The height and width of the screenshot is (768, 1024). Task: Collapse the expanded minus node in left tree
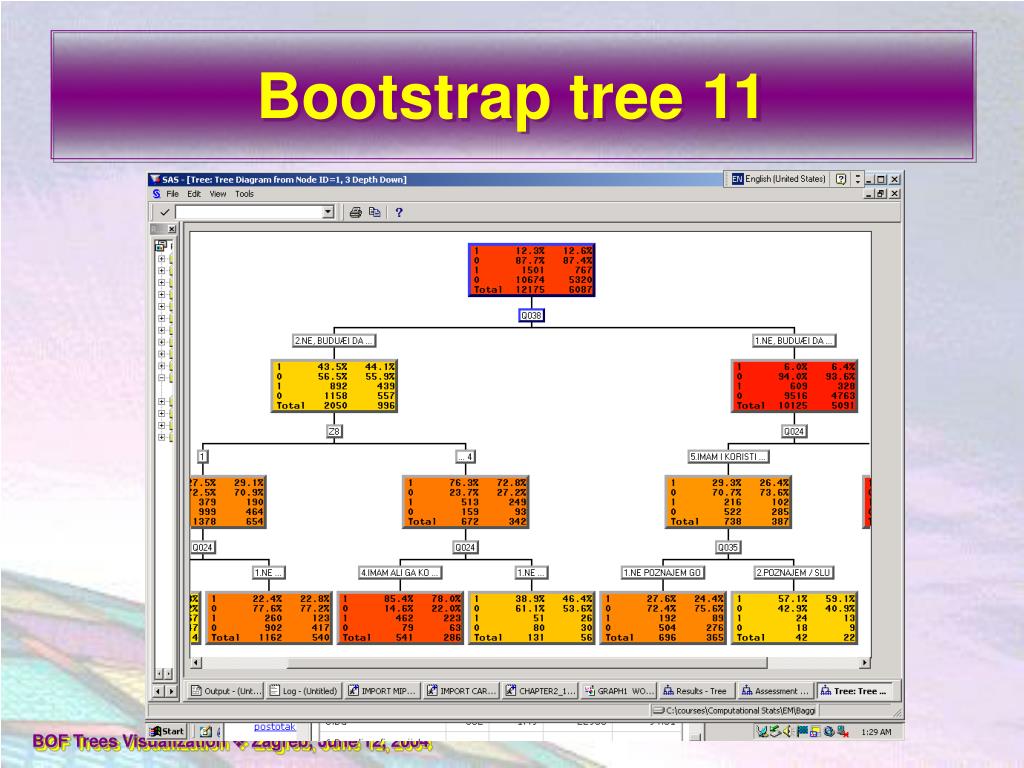pos(161,377)
